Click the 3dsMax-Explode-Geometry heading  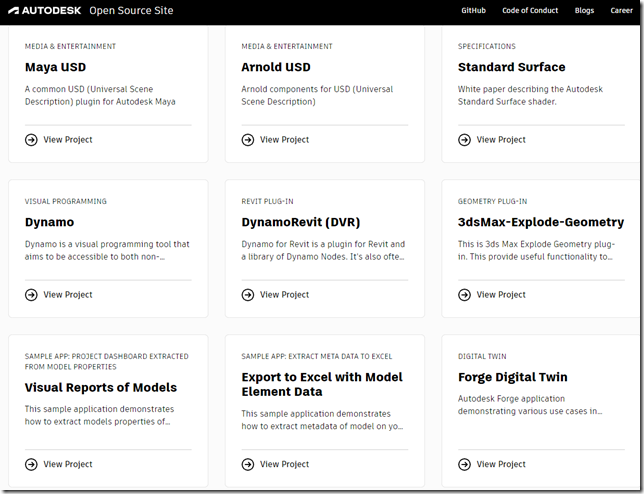pyautogui.click(x=541, y=222)
